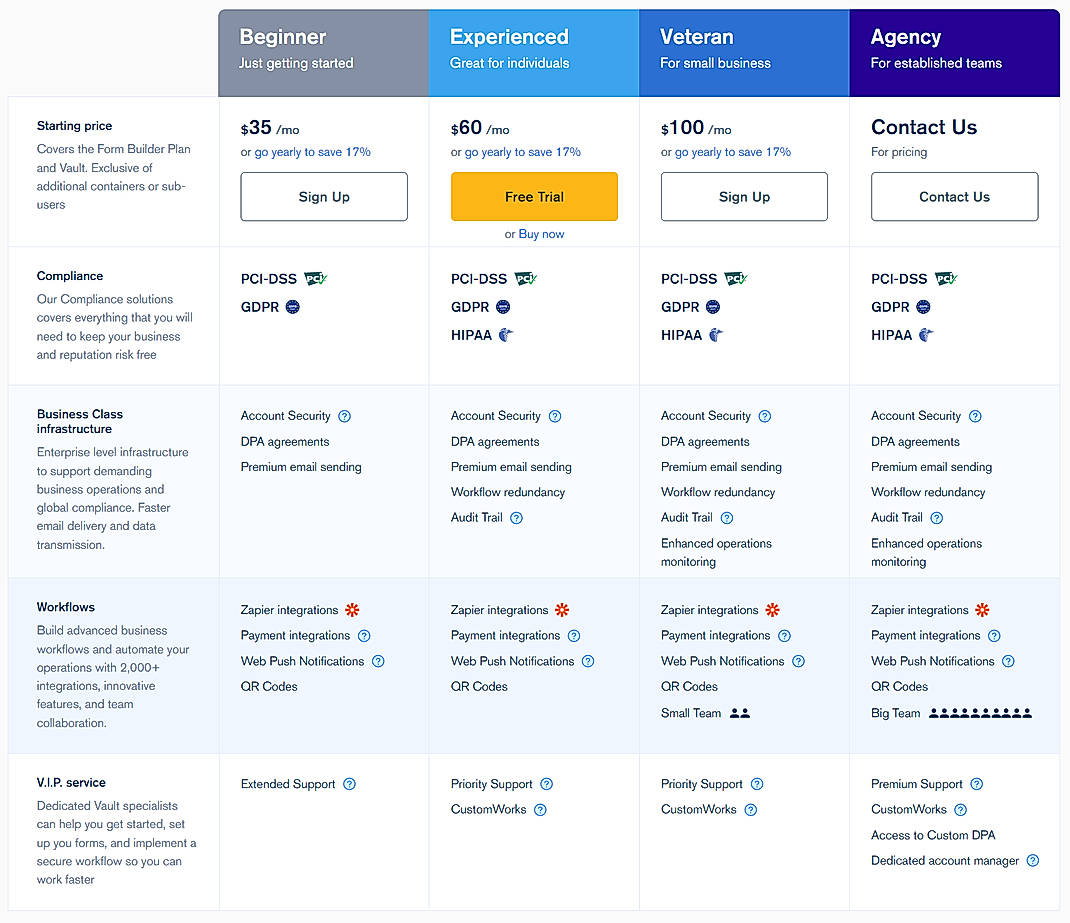This screenshot has width=1070, height=923.
Task: Start the Free Trial for Experienced plan
Action: click(x=534, y=197)
